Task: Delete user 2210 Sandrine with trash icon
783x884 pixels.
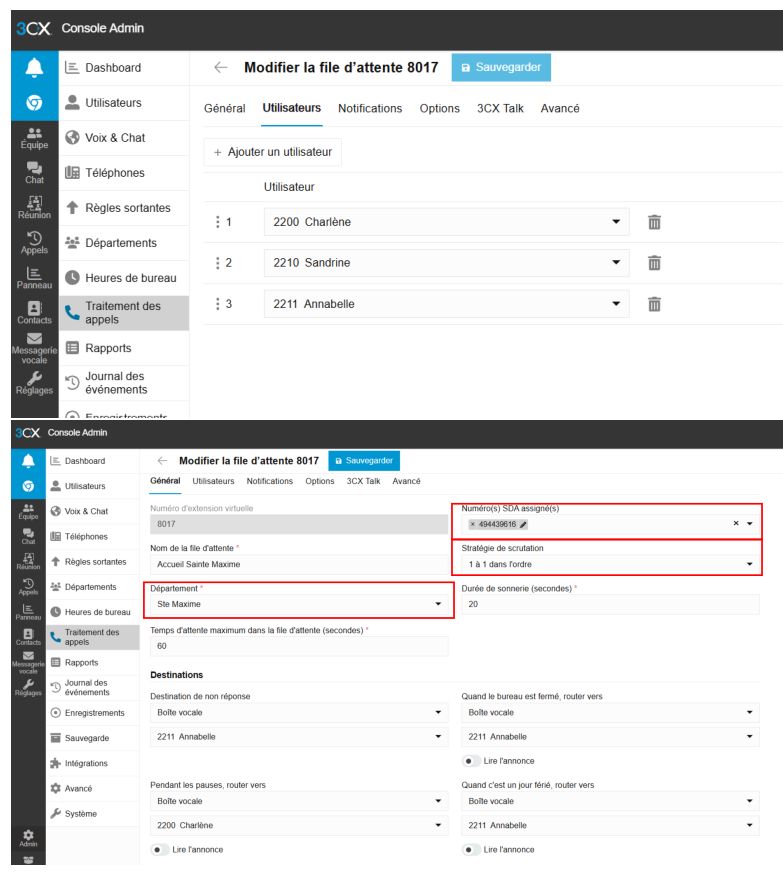Action: [654, 263]
